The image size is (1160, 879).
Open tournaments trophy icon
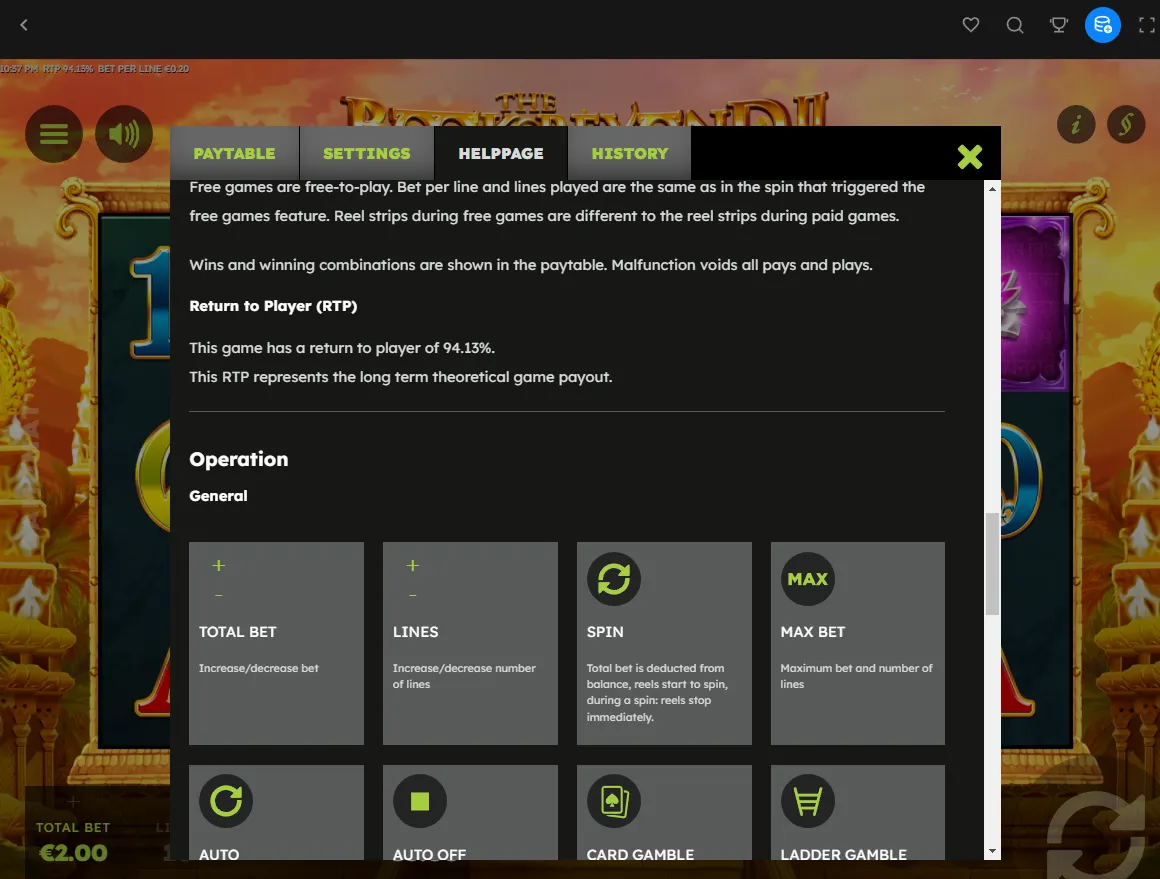1059,25
